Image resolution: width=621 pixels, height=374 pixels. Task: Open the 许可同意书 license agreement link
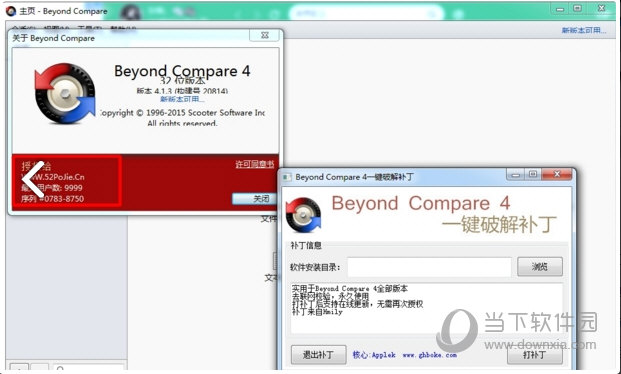click(x=255, y=164)
